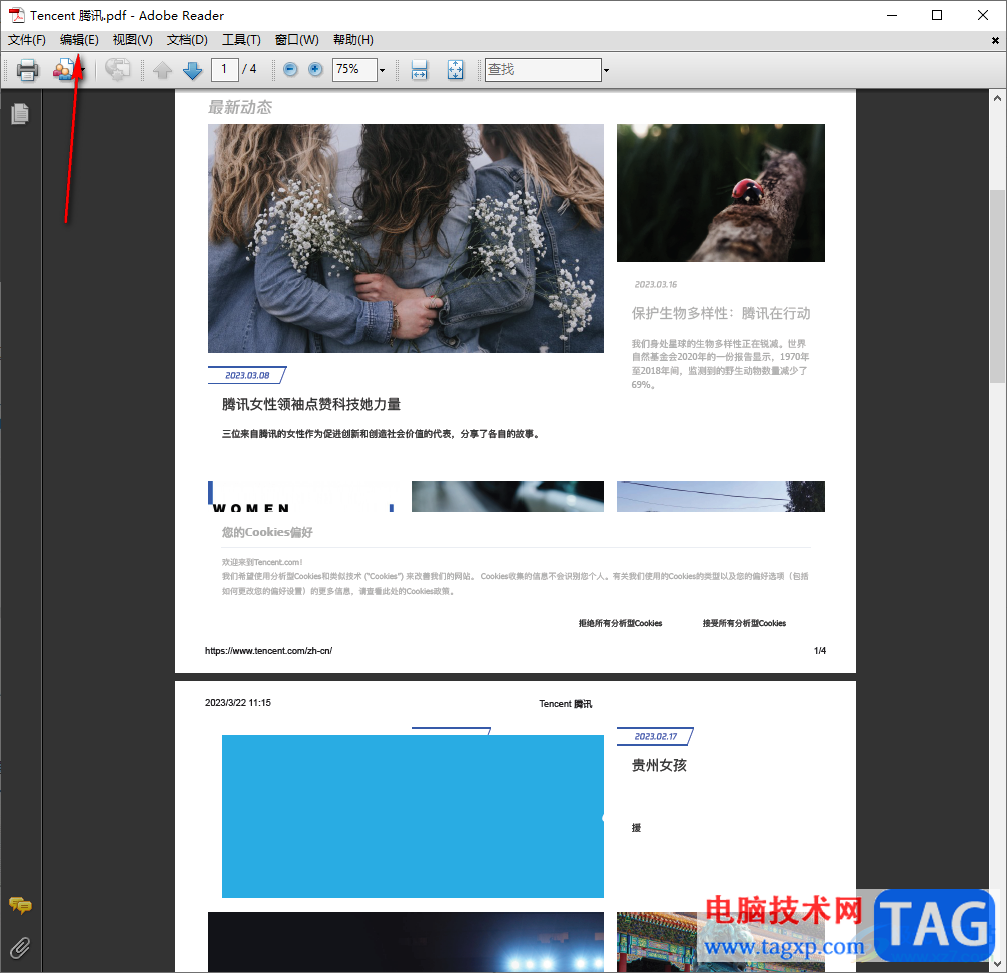
Task: Click the greyed globe web icon
Action: click(x=118, y=69)
